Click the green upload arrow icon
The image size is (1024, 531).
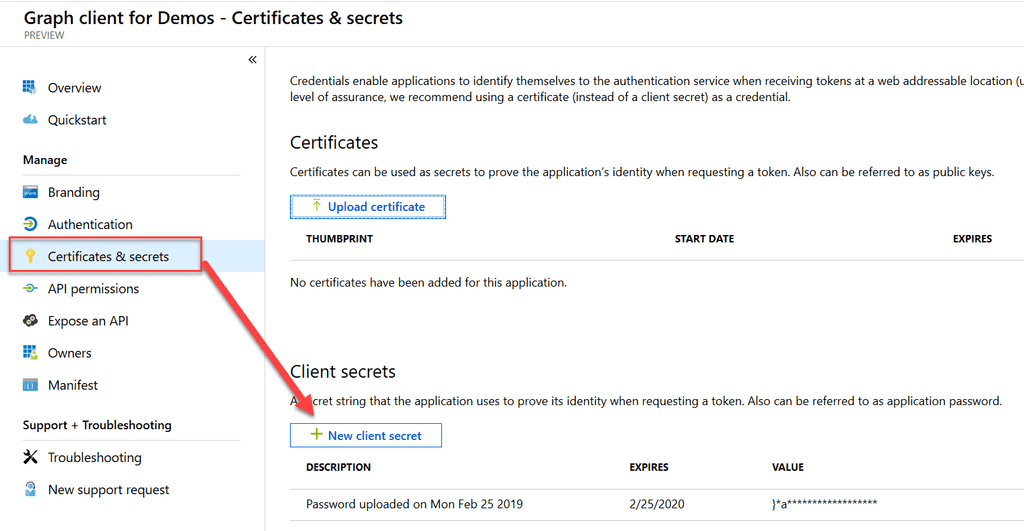(x=316, y=206)
